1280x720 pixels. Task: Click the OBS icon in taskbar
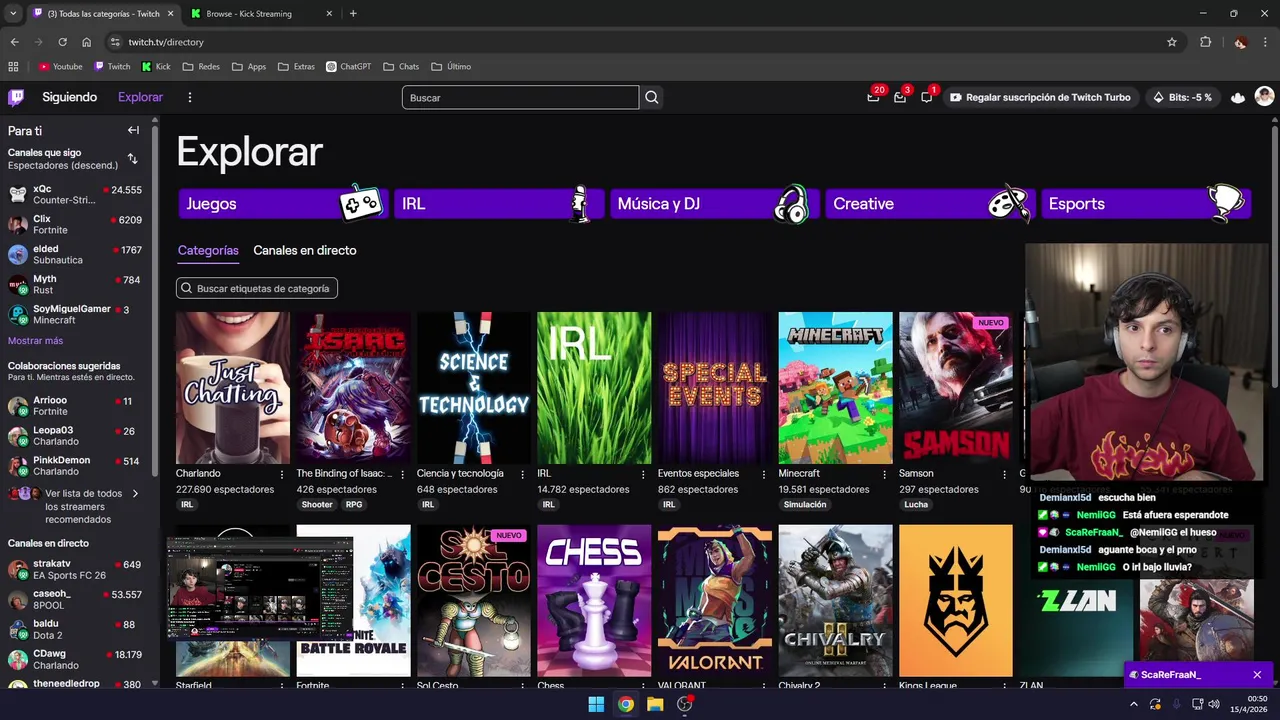(x=685, y=704)
